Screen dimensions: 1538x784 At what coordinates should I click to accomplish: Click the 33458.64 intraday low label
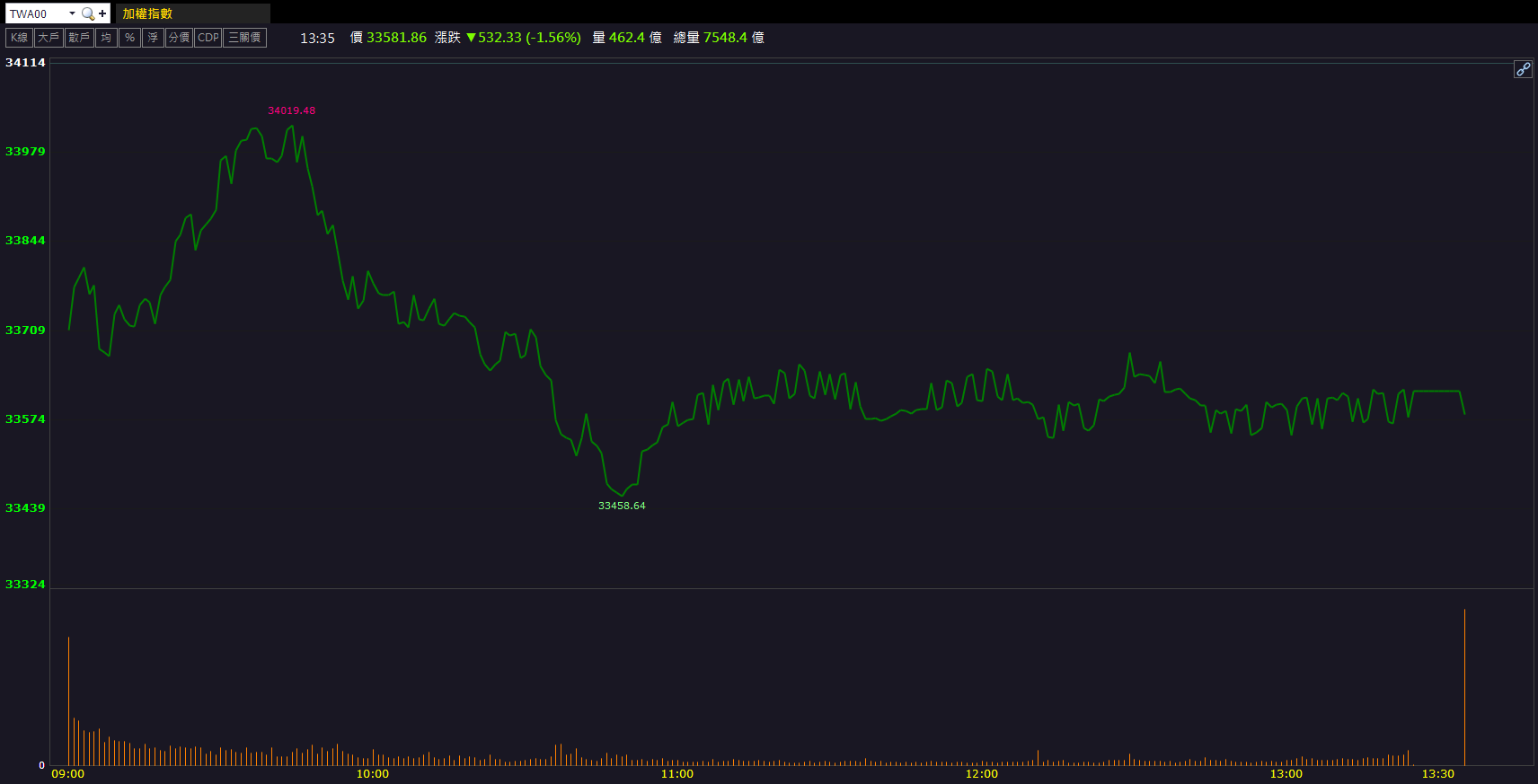[622, 506]
